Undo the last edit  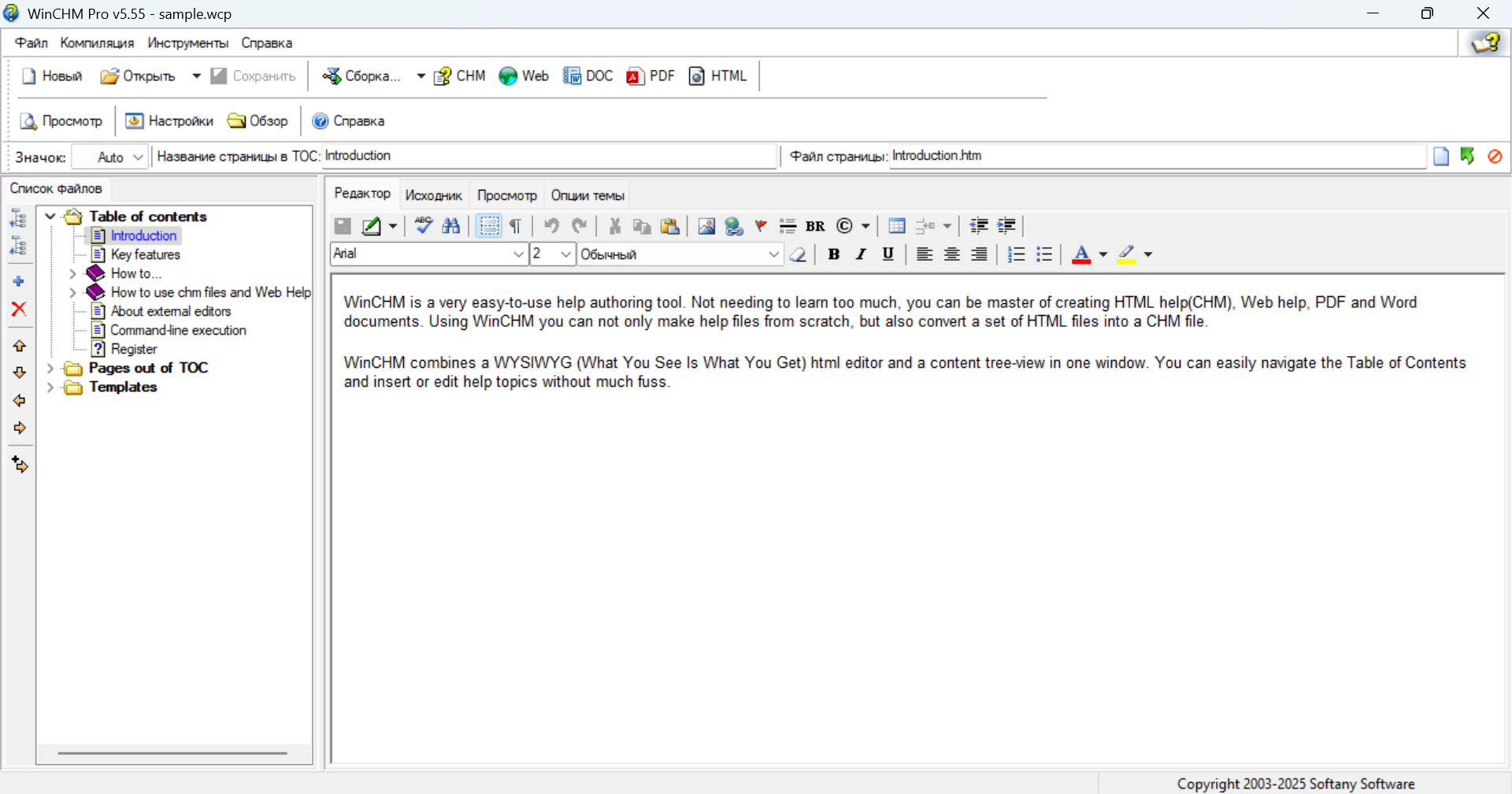[x=551, y=226]
